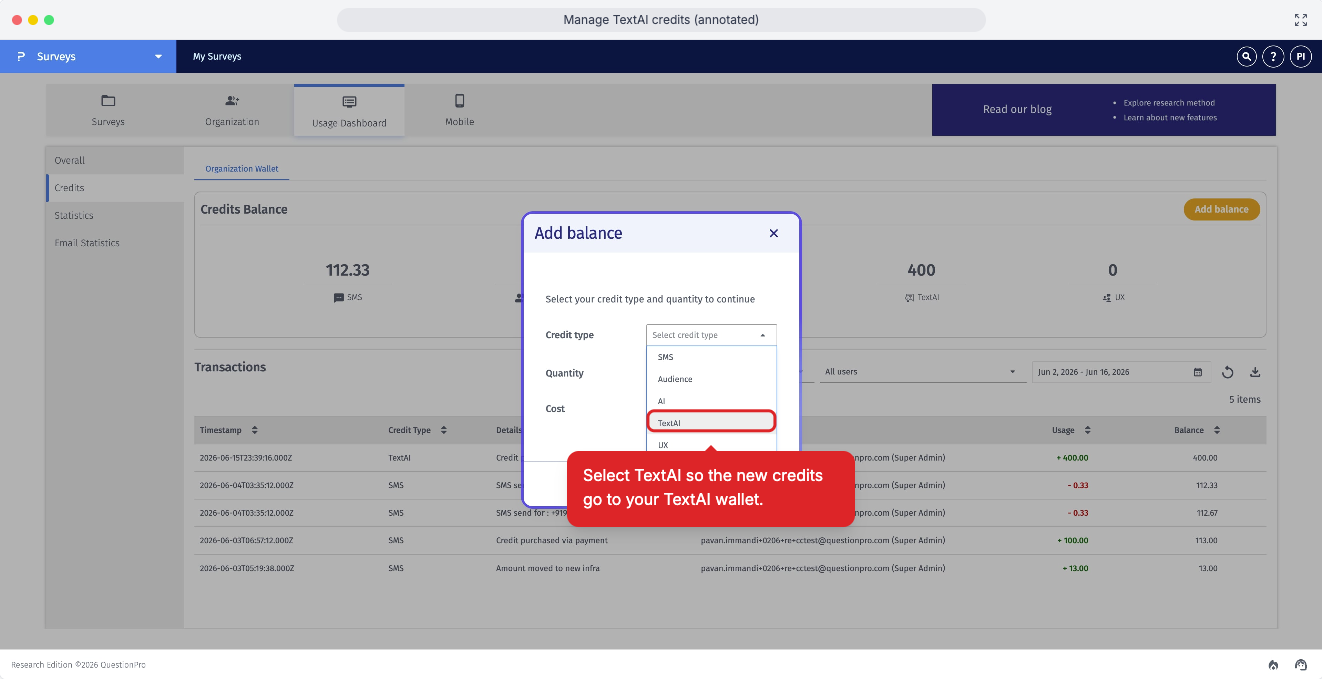Click the Manage TextAI credits title bar
The image size is (1322, 679).
661,20
